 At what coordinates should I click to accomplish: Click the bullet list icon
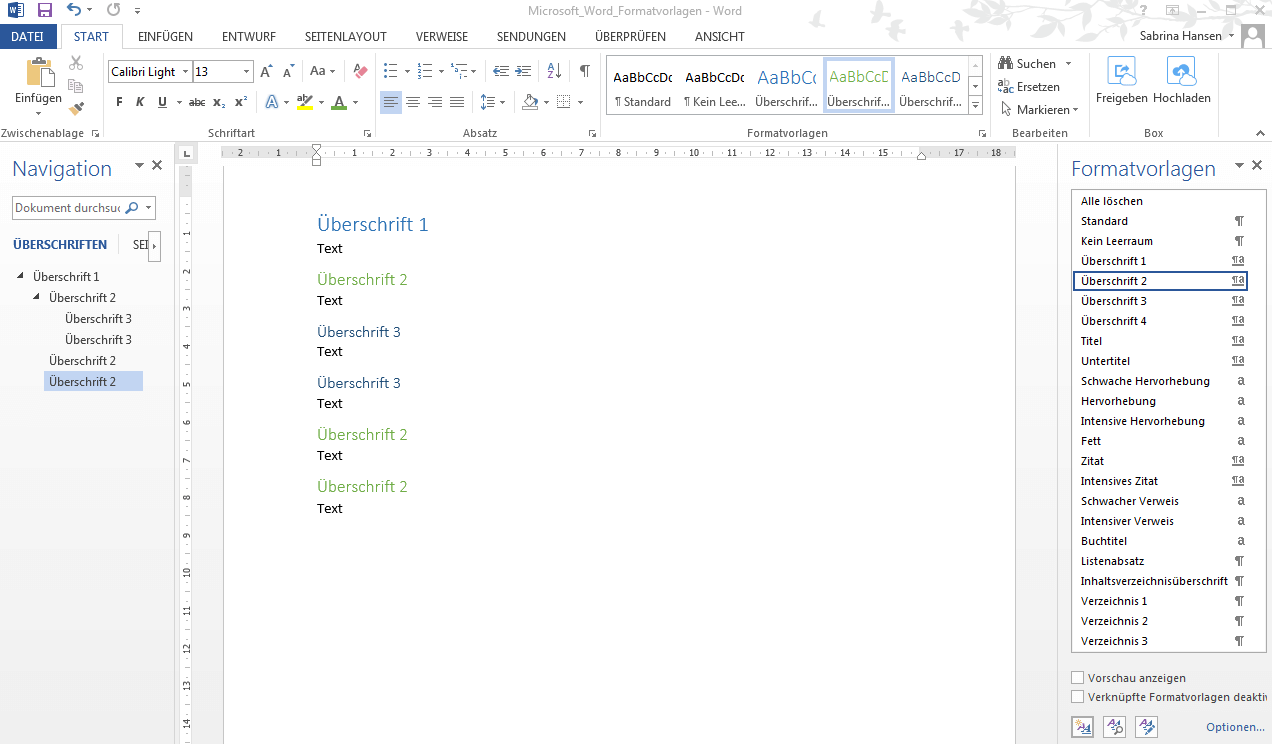click(390, 72)
